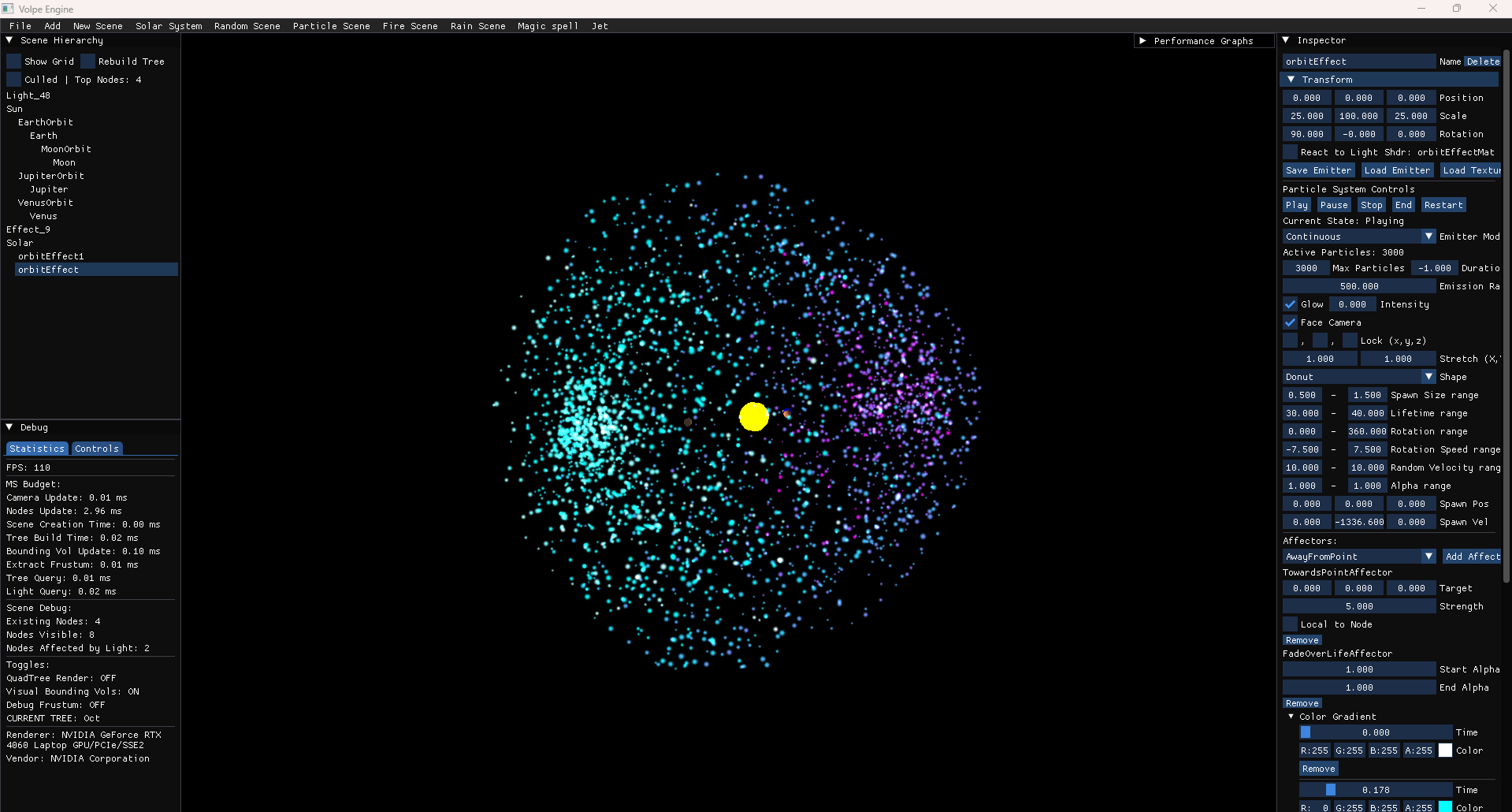This screenshot has height=812, width=1512.
Task: Collapse the Transform section
Action: click(1291, 79)
